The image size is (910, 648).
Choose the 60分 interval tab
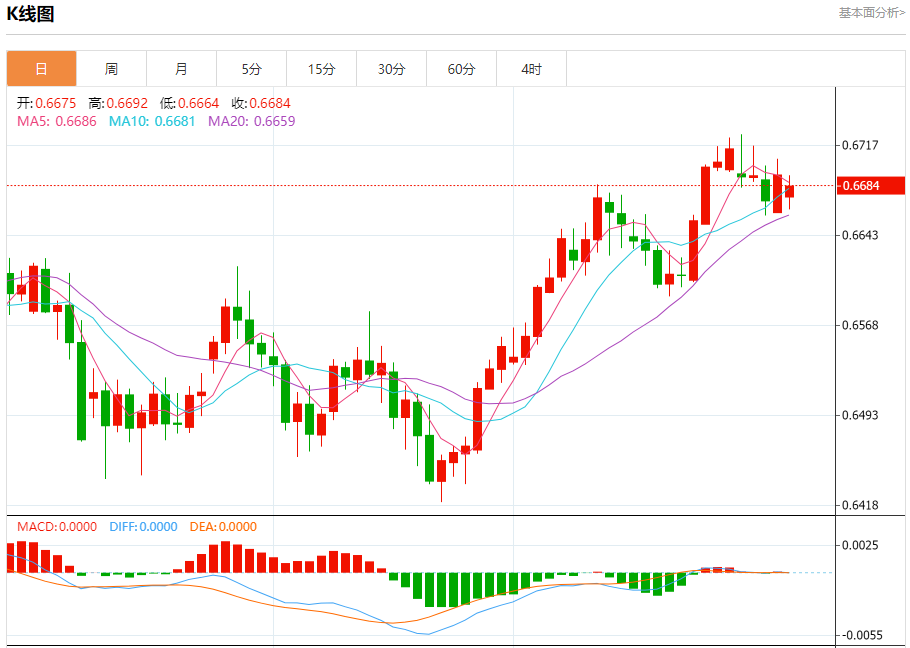pyautogui.click(x=461, y=69)
